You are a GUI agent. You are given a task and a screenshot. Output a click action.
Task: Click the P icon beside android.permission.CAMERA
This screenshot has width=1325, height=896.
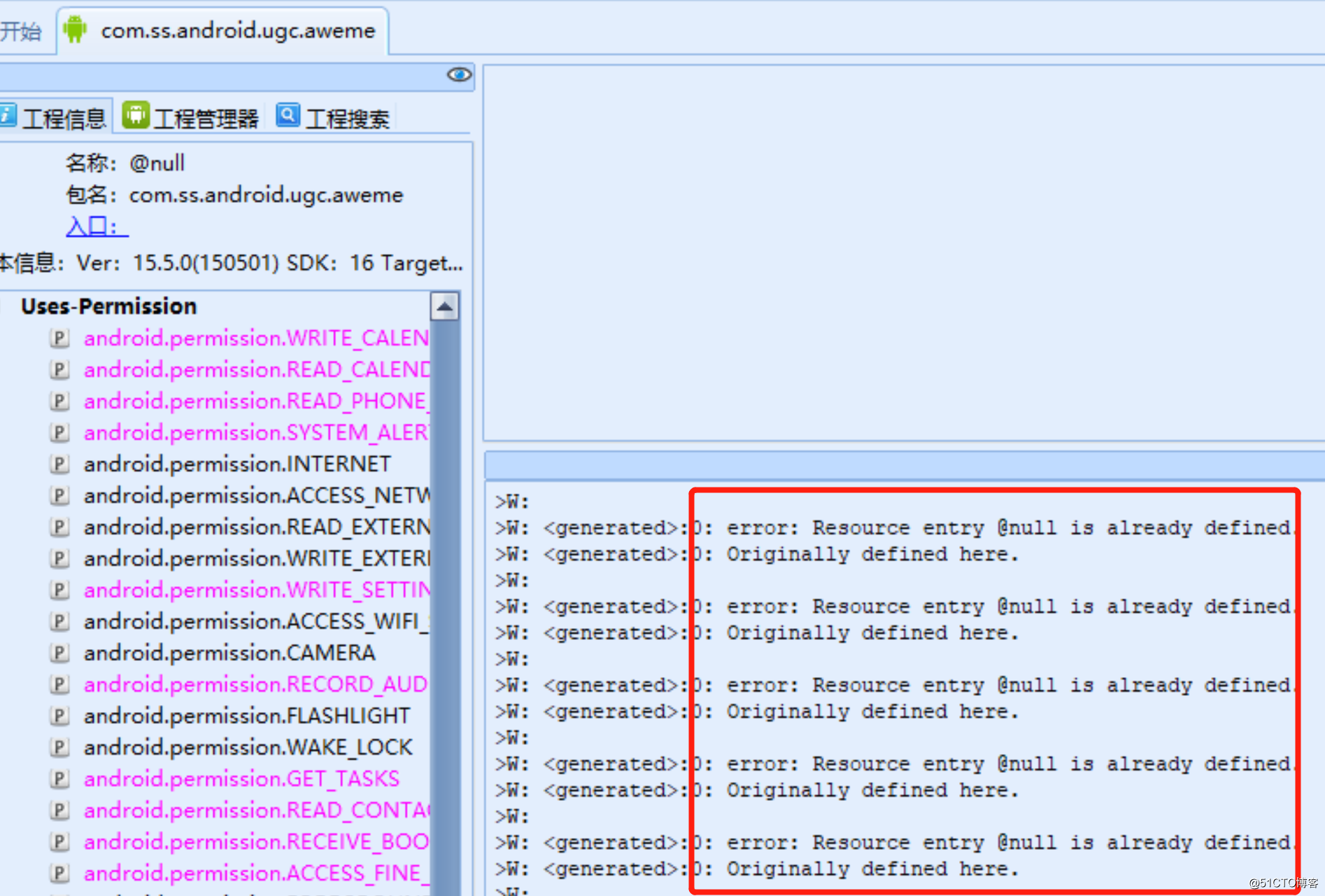pyautogui.click(x=59, y=653)
